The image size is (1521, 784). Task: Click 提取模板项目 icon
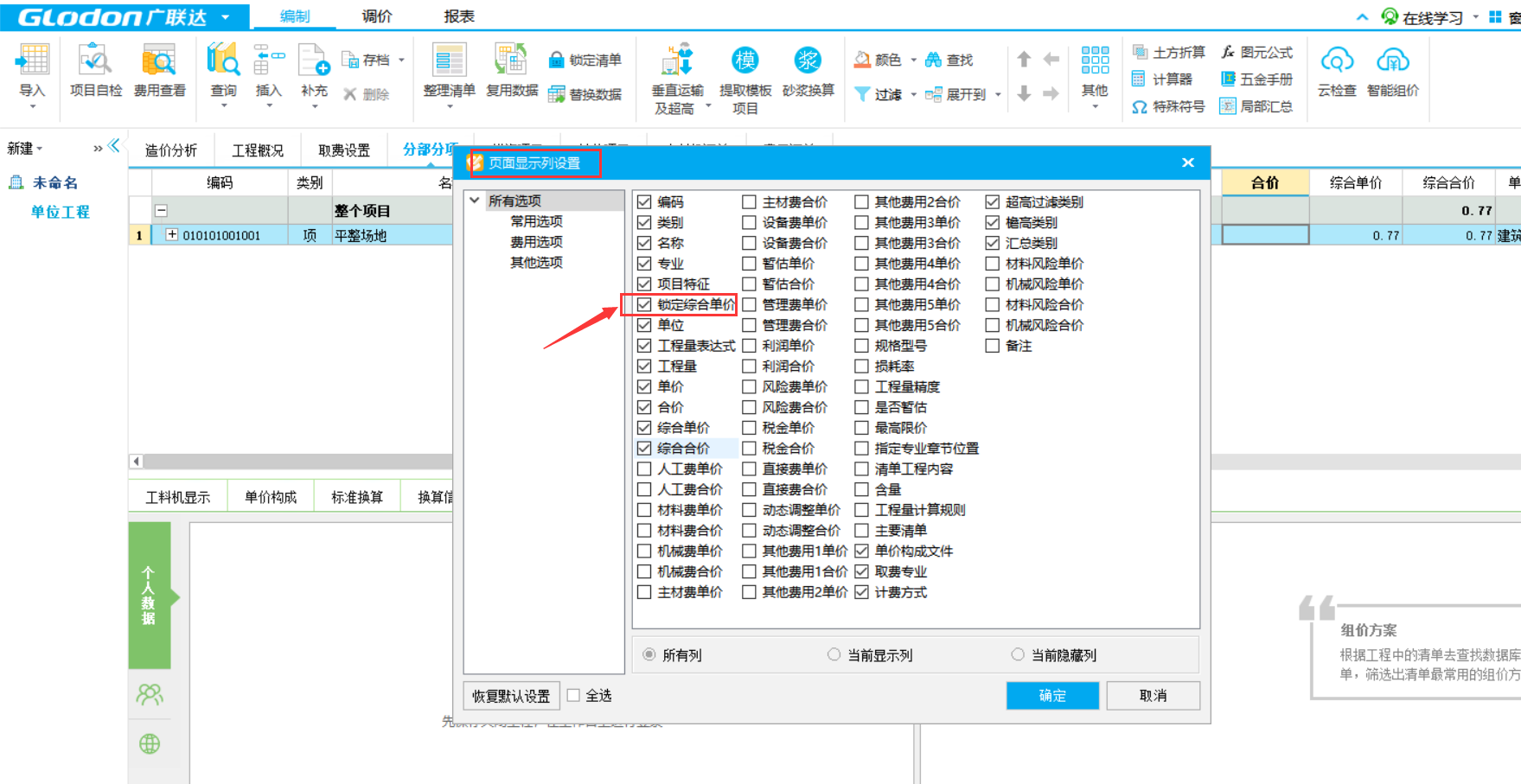pyautogui.click(x=745, y=61)
